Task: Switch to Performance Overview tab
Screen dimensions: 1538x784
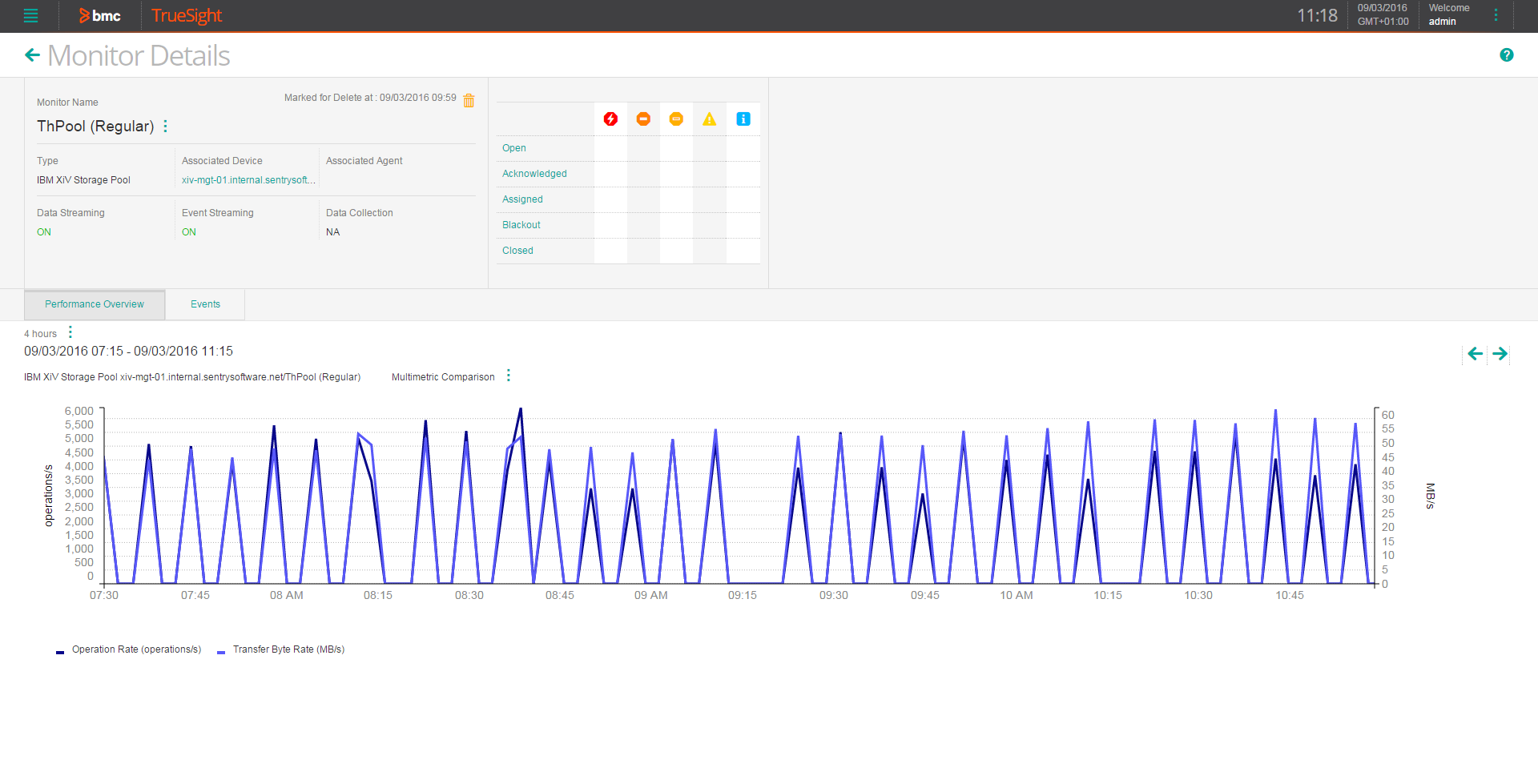Action: coord(95,304)
